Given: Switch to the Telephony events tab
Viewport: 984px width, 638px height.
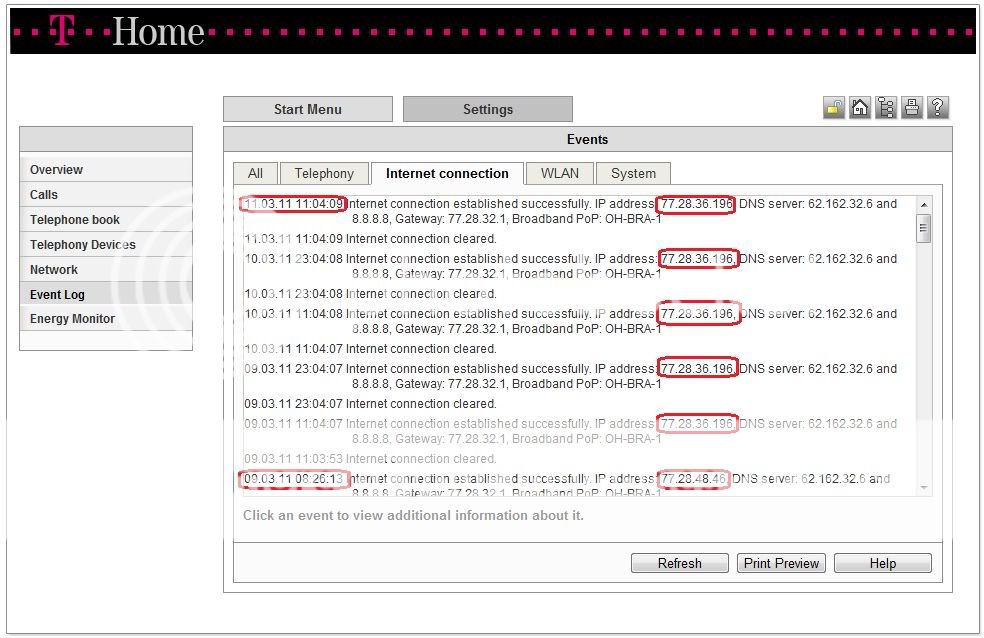Looking at the screenshot, I should pyautogui.click(x=324, y=174).
